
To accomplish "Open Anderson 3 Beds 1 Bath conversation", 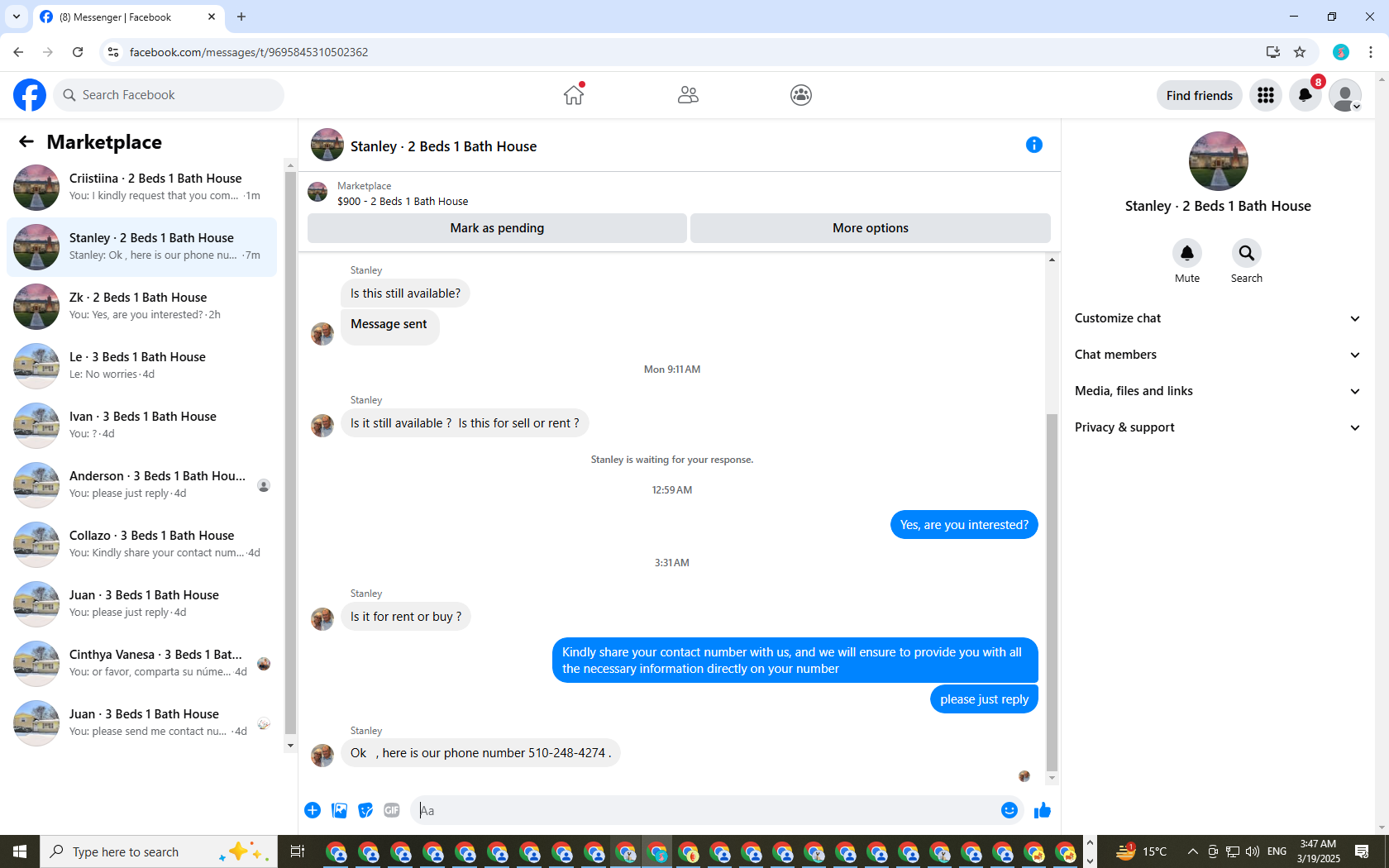I will (142, 485).
